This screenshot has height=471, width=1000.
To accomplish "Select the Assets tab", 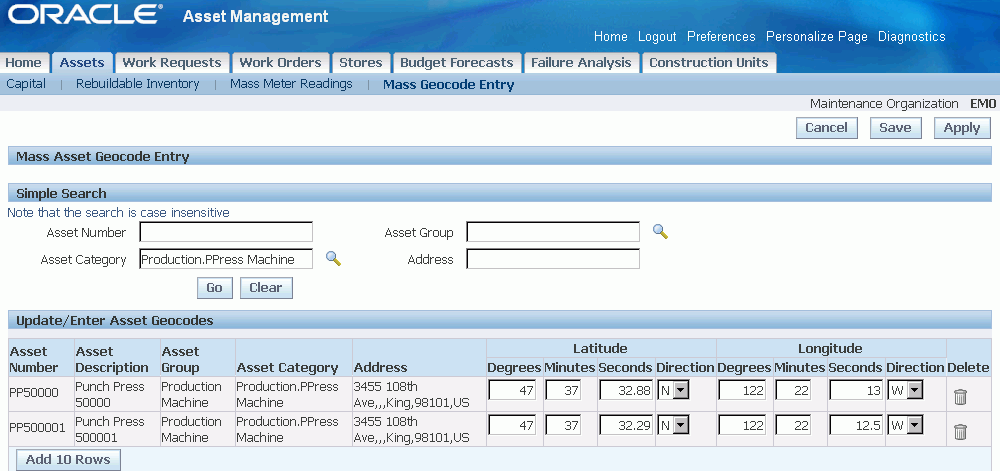I will click(x=82, y=62).
